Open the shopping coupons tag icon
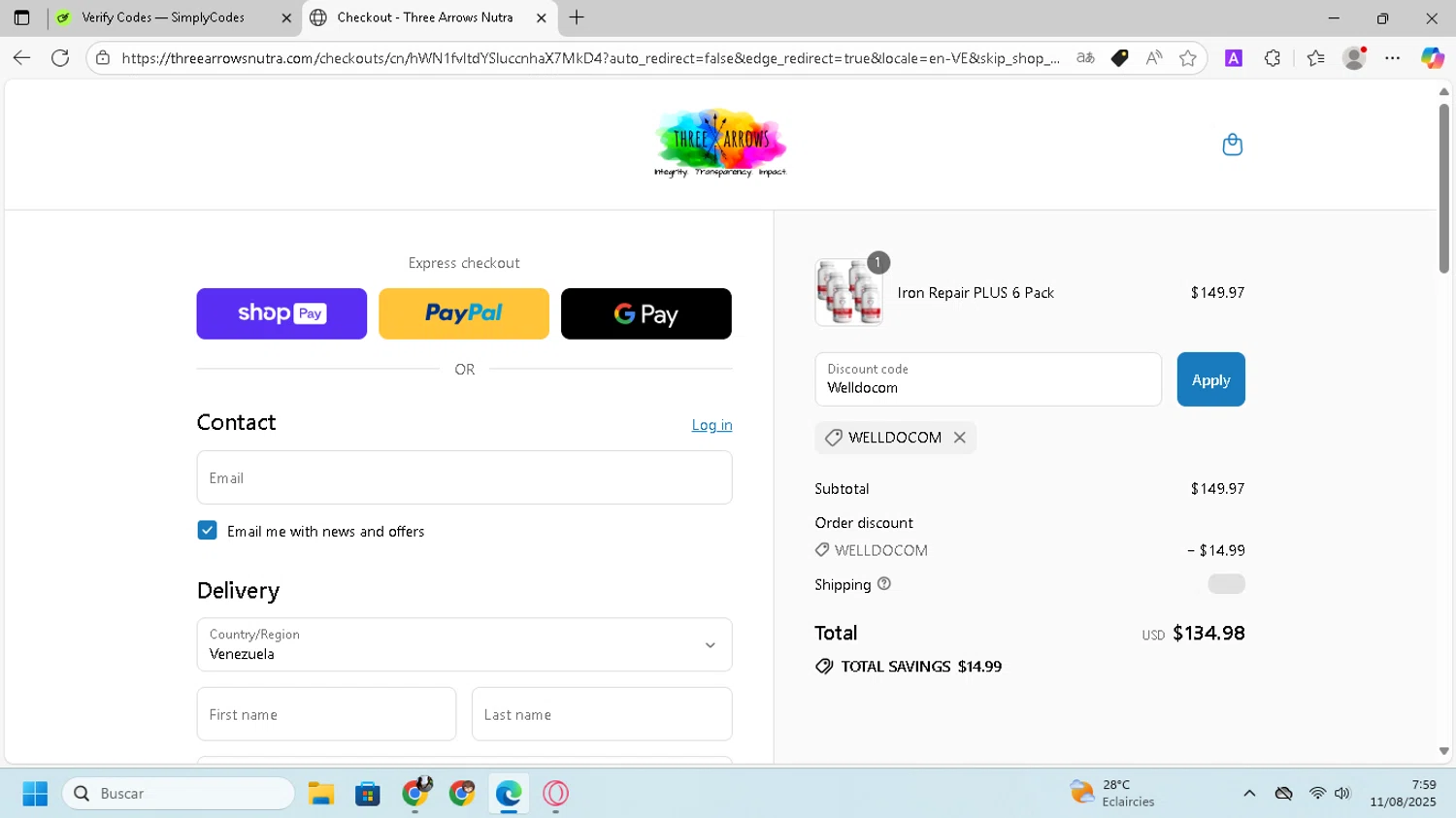The height and width of the screenshot is (818, 1456). click(x=1119, y=58)
